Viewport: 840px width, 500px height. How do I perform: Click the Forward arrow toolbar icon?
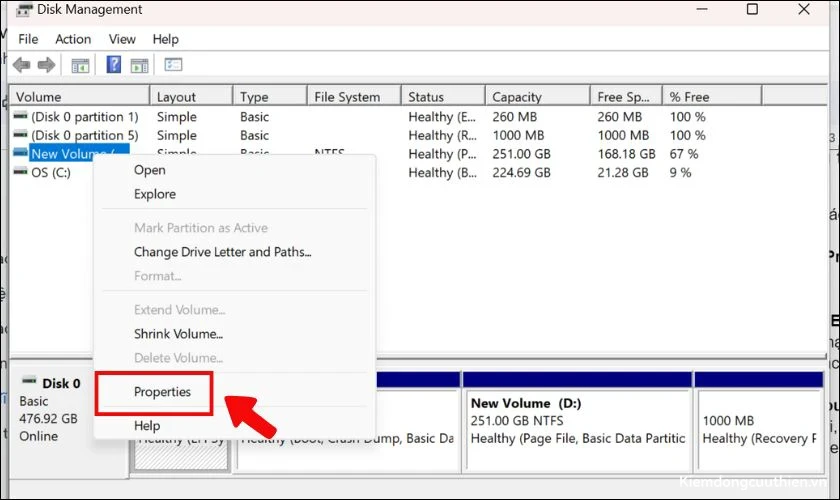pyautogui.click(x=46, y=65)
